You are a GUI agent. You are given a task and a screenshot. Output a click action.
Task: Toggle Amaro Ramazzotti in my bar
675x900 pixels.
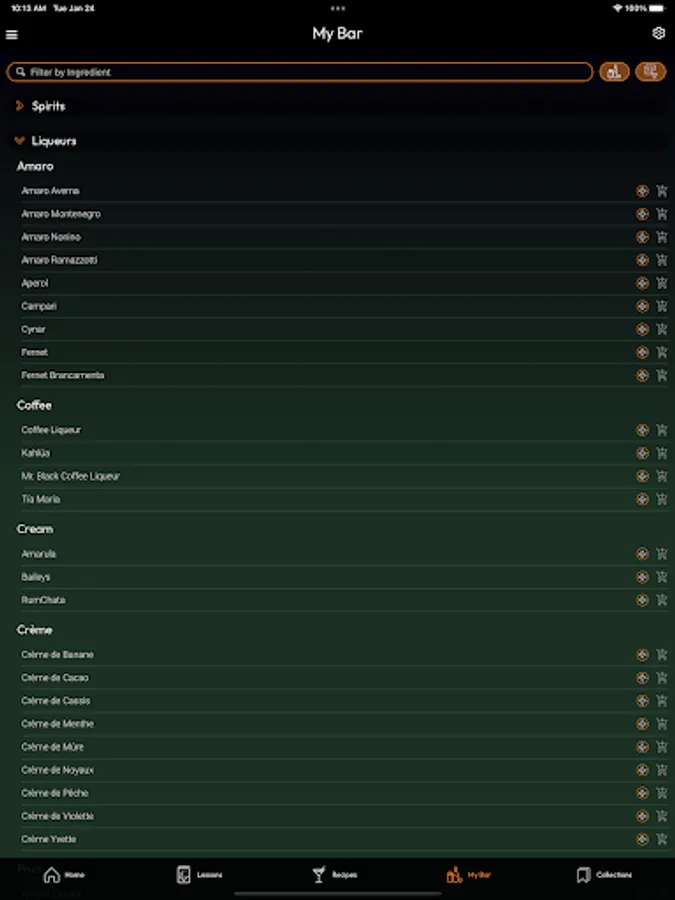click(x=642, y=259)
